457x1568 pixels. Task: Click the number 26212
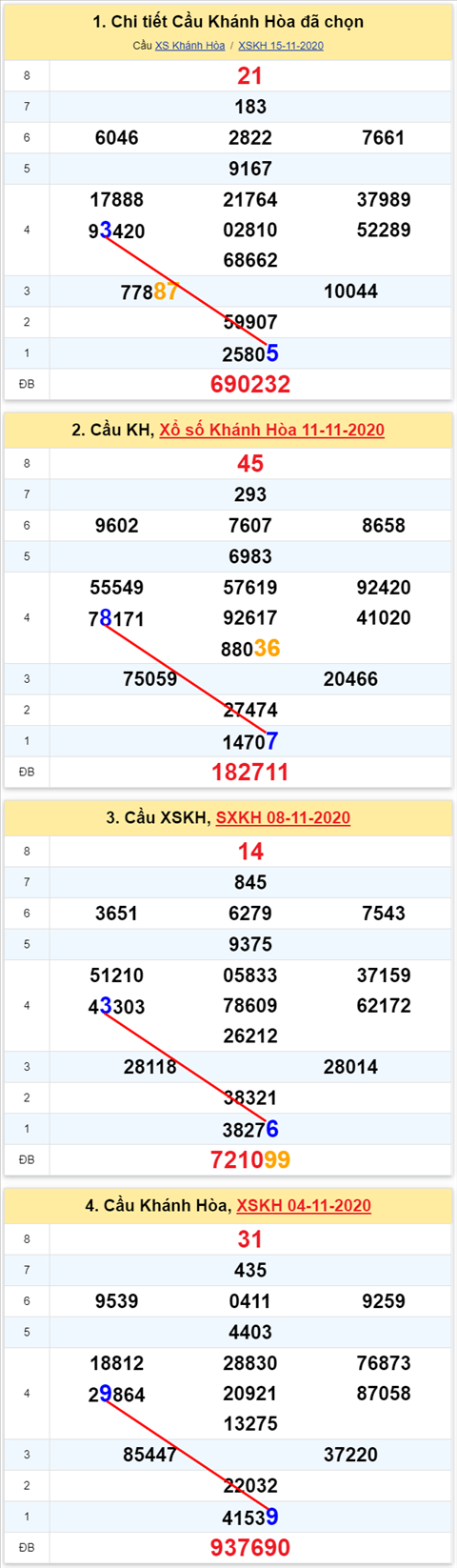[250, 1035]
